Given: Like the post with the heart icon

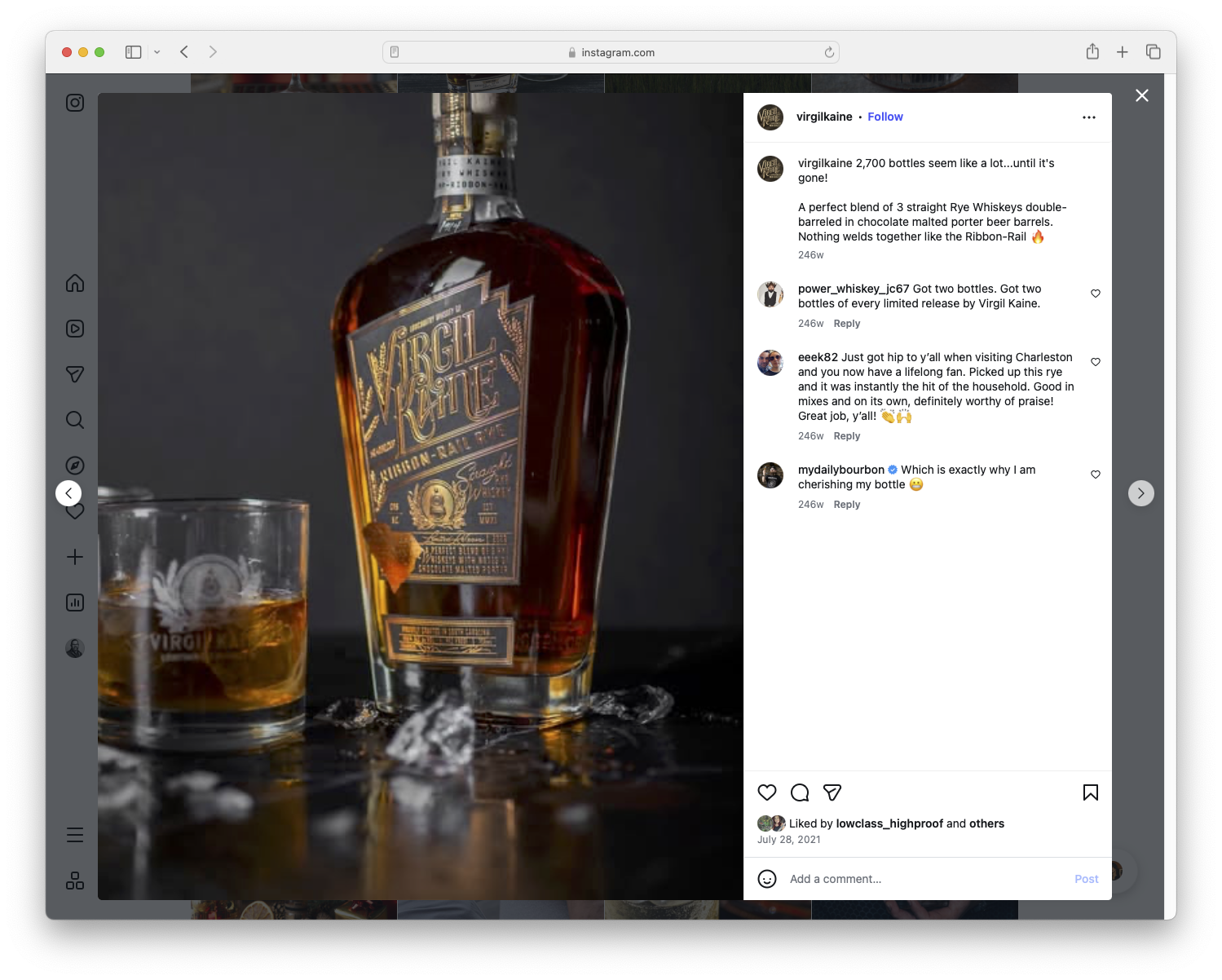Looking at the screenshot, I should click(x=766, y=792).
